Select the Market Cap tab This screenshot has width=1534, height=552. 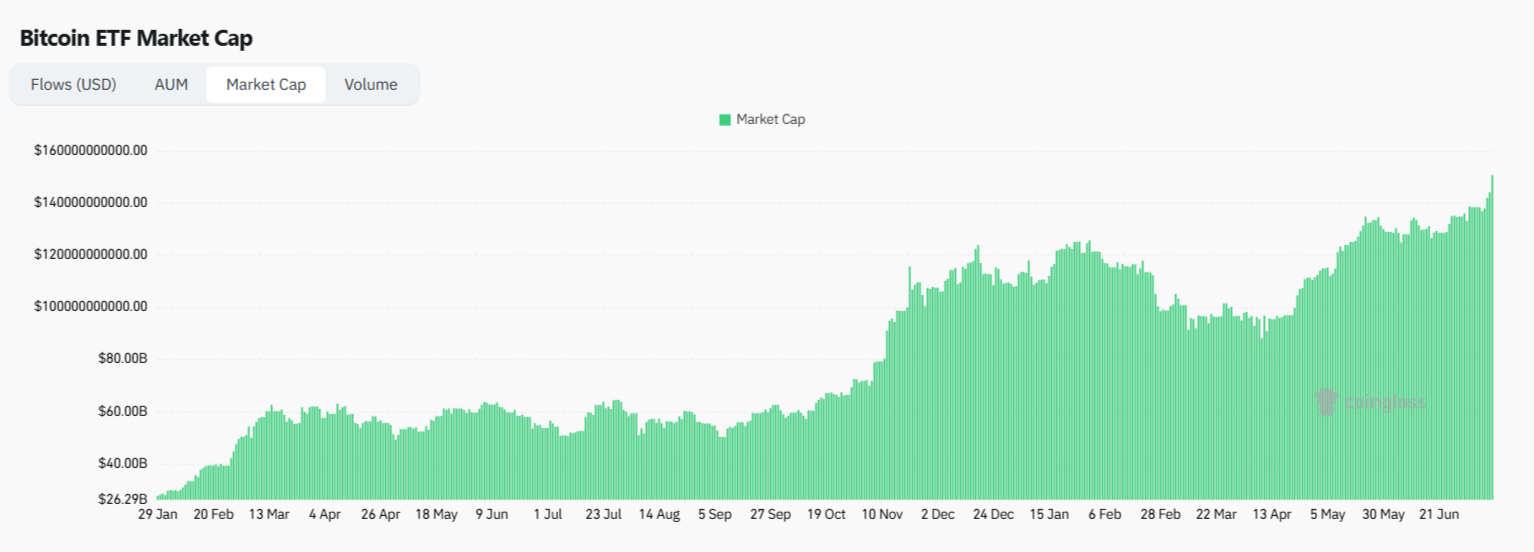(x=266, y=85)
